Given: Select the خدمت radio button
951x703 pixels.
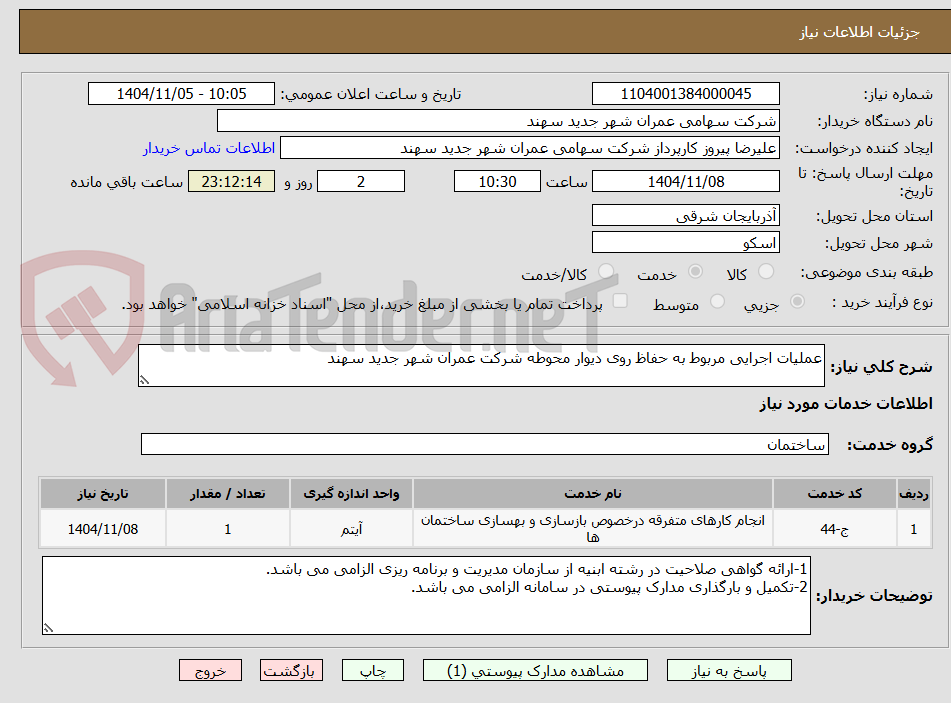Looking at the screenshot, I should 695,271.
